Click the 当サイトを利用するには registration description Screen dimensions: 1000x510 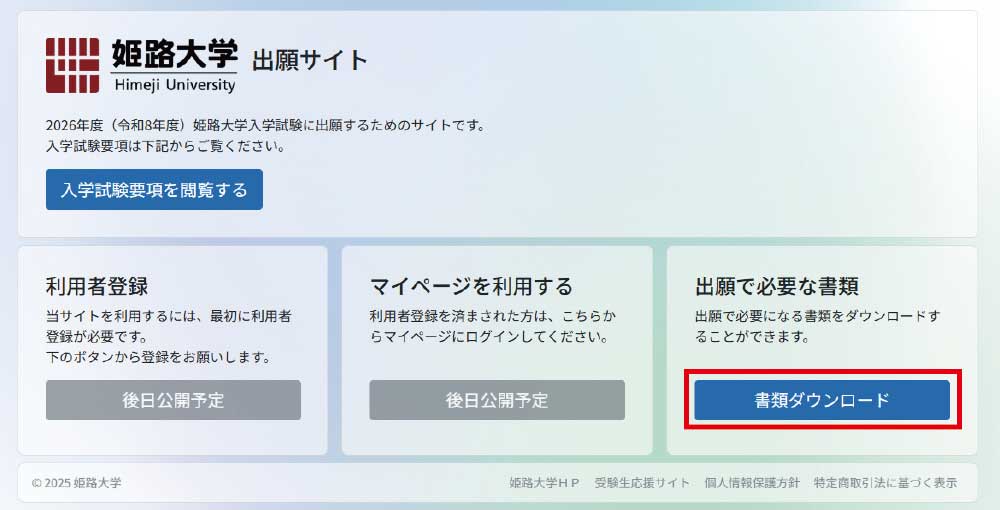(169, 337)
